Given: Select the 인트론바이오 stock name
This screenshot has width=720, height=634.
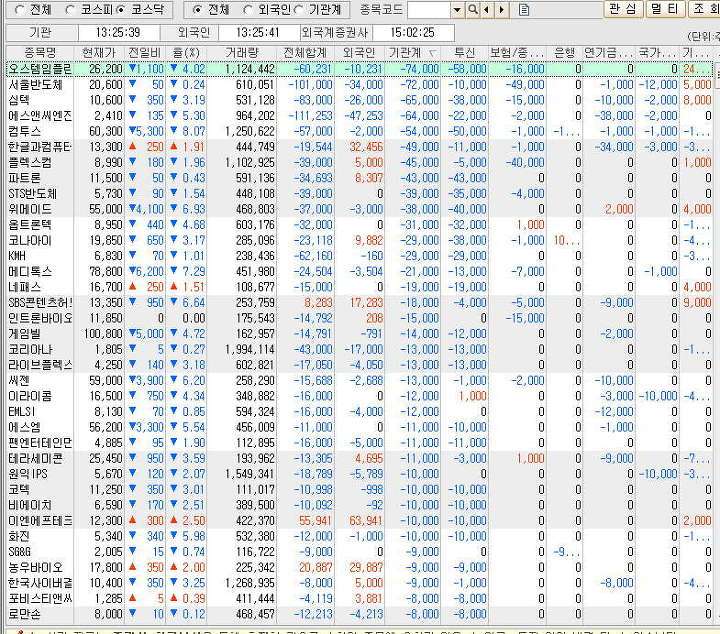Looking at the screenshot, I should point(40,318).
